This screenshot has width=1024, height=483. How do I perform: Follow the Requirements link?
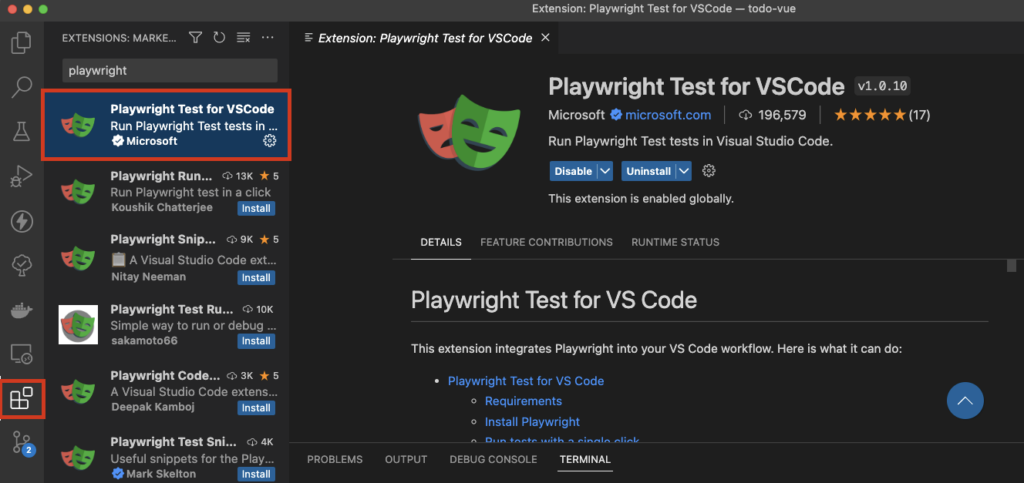coord(523,401)
